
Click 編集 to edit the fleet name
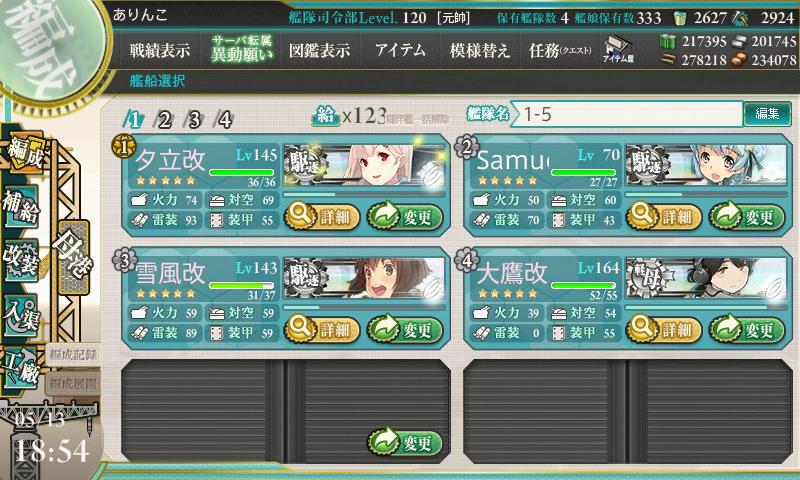point(767,113)
